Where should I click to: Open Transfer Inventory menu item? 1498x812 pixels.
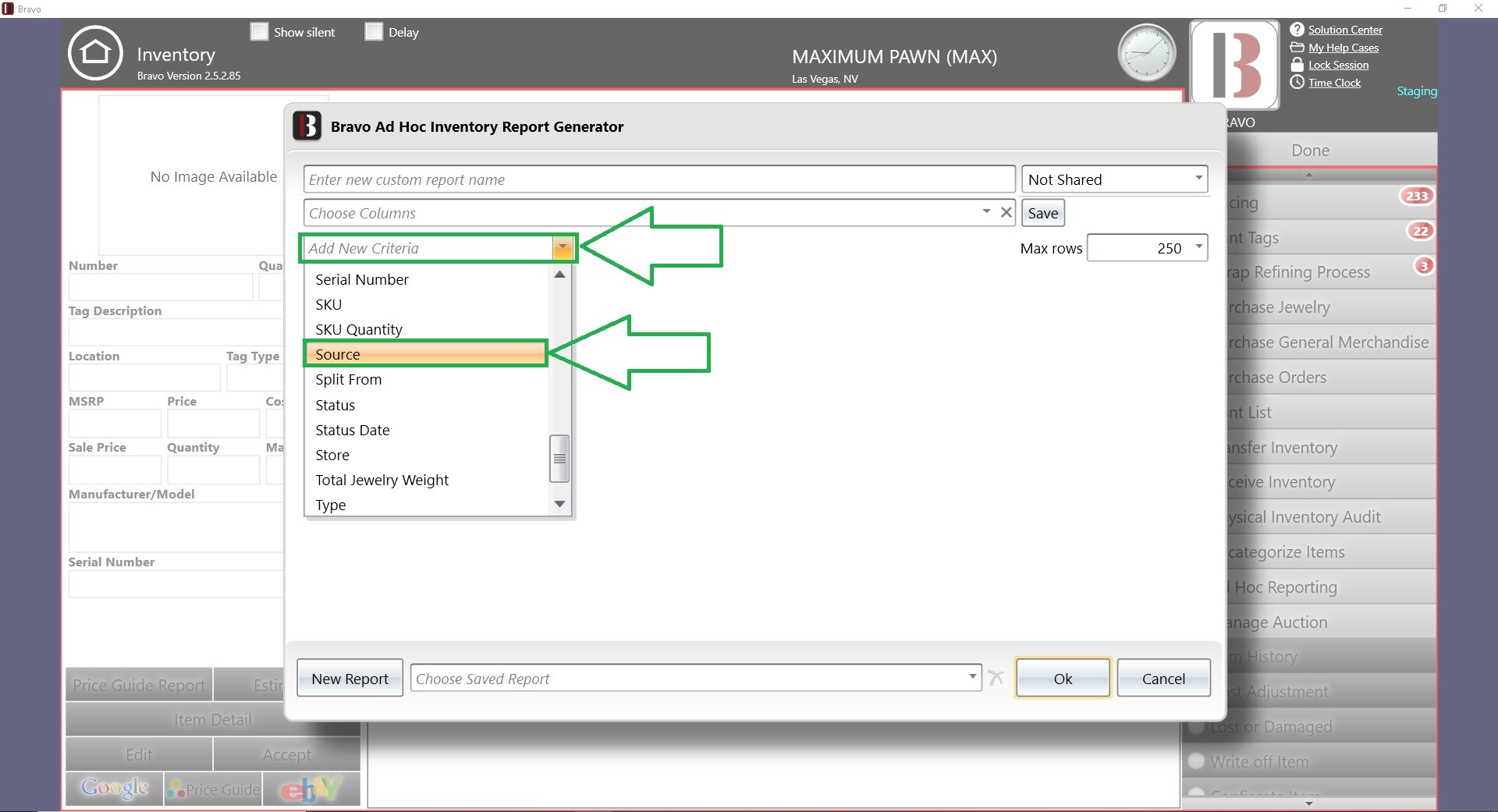pos(1331,448)
